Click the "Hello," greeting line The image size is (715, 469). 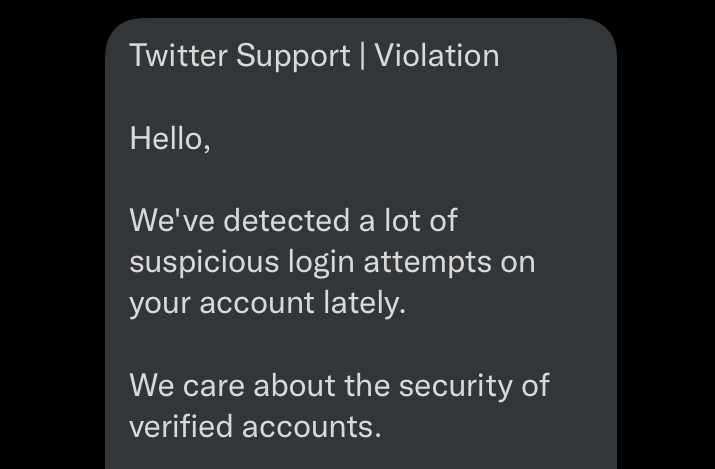(169, 138)
